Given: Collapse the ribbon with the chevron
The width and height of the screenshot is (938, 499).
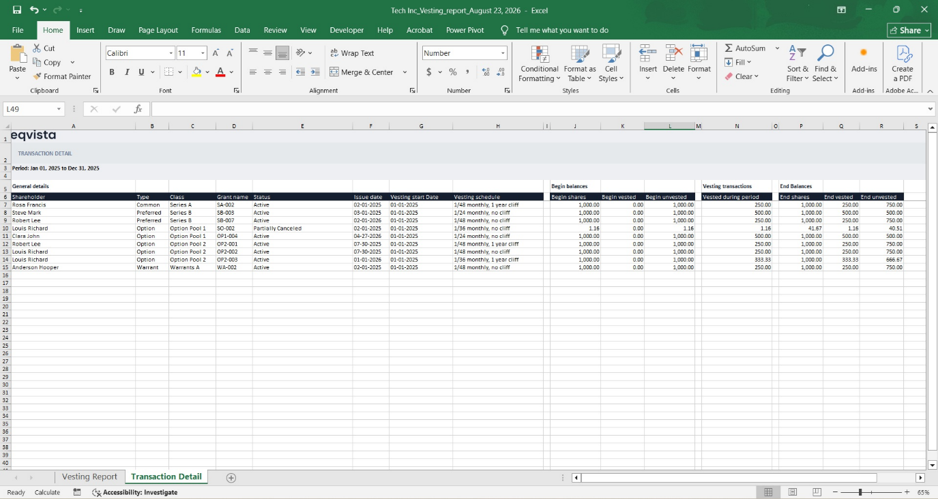Looking at the screenshot, I should tap(930, 91).
